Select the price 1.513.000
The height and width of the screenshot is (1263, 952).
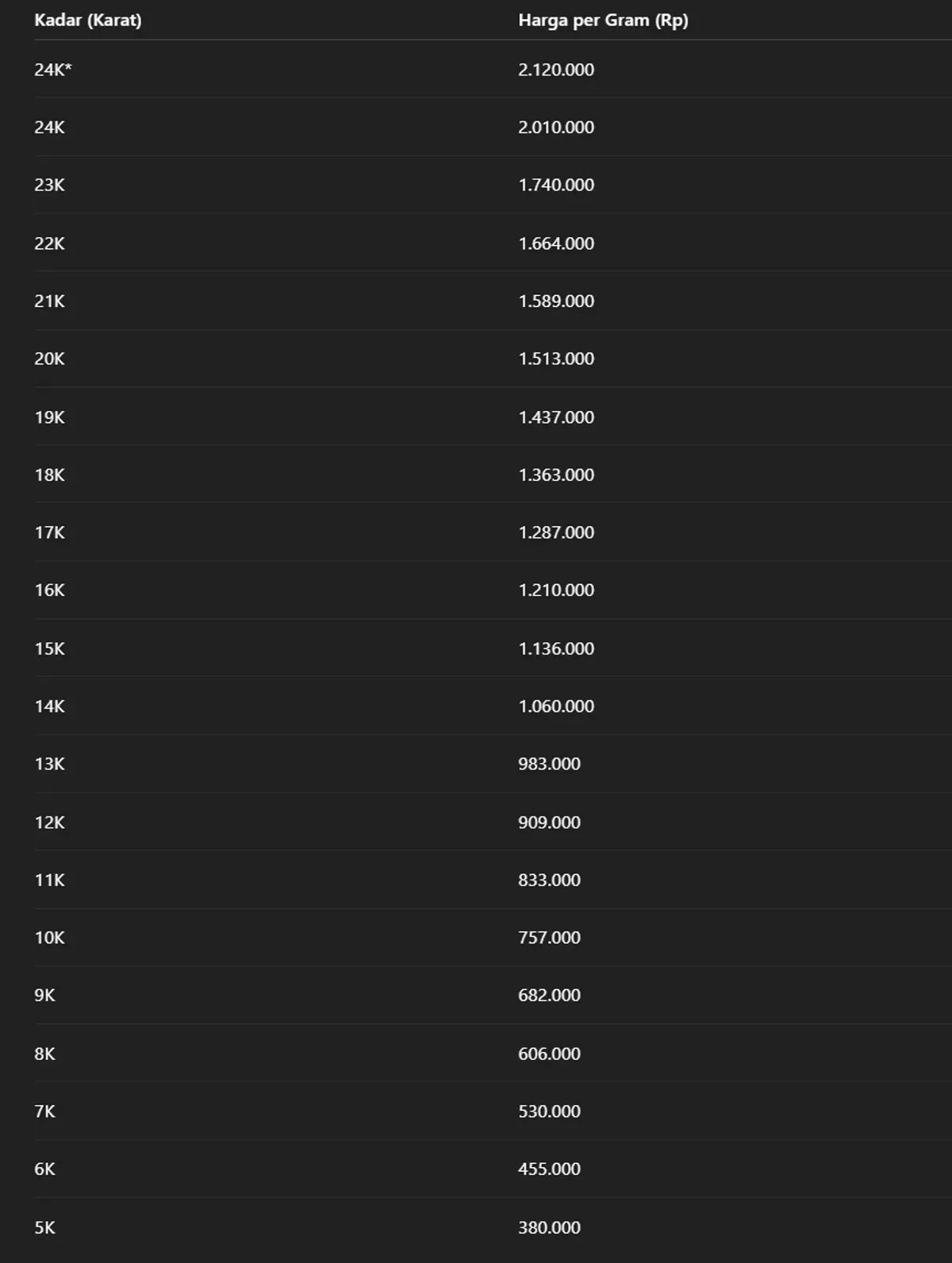pos(556,359)
